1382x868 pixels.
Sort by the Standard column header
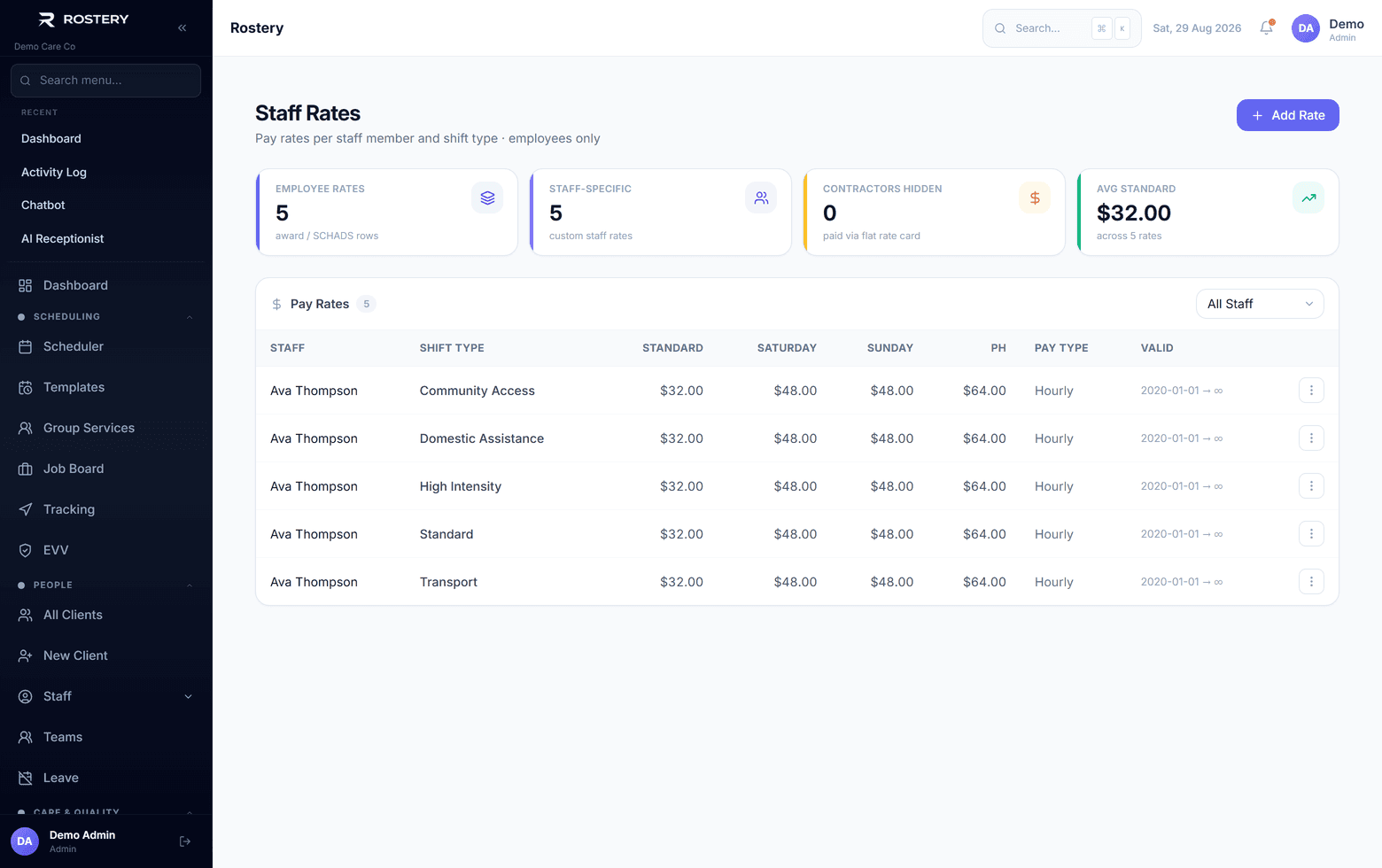click(672, 348)
